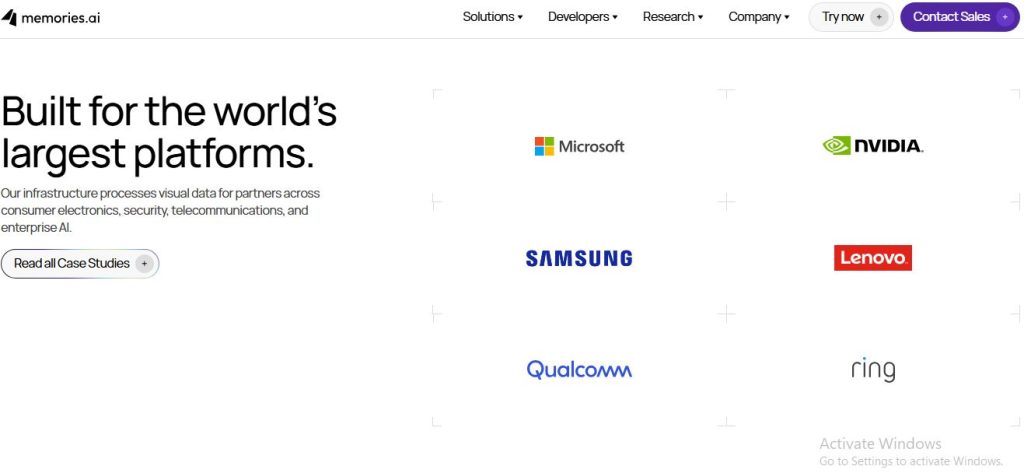
Task: Click the 'Built for the world's largest platforms.' heading
Action: click(x=169, y=132)
